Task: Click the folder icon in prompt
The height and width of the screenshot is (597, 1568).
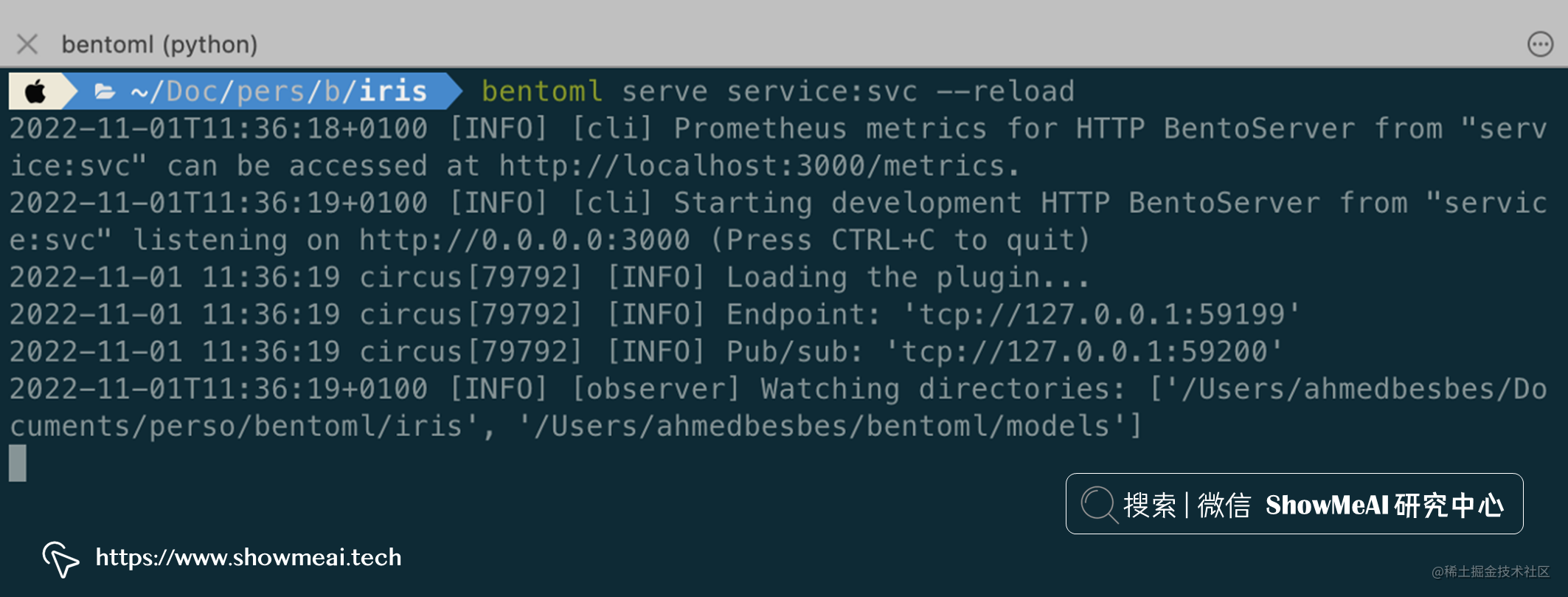Action: pos(105,92)
